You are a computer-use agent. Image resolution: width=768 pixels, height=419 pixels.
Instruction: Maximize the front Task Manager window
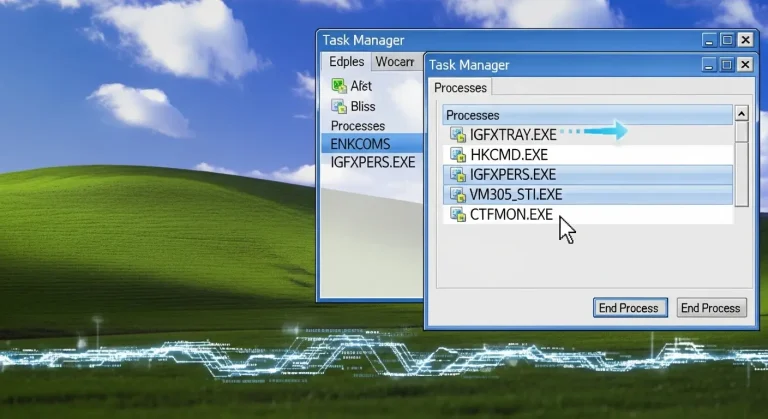(727, 65)
